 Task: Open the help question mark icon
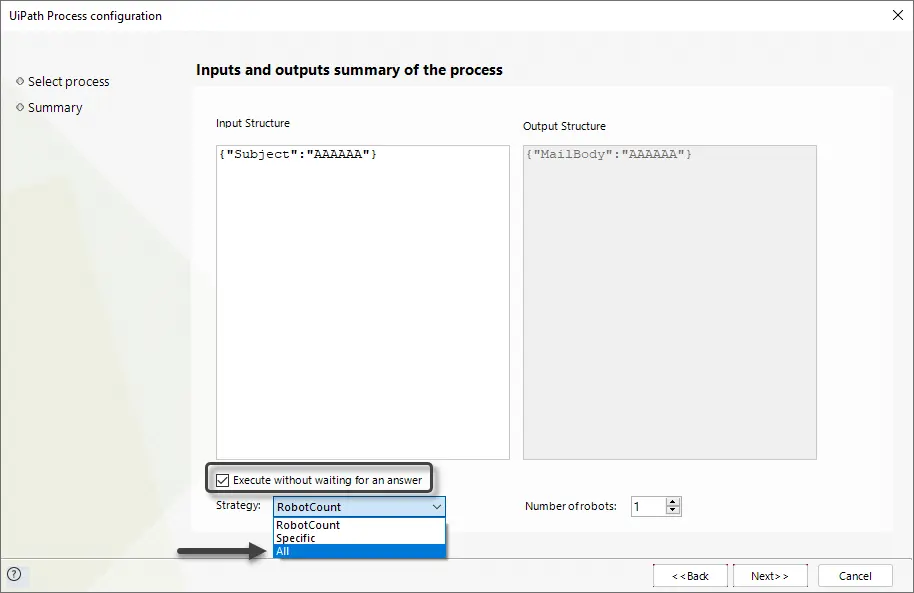[x=14, y=574]
